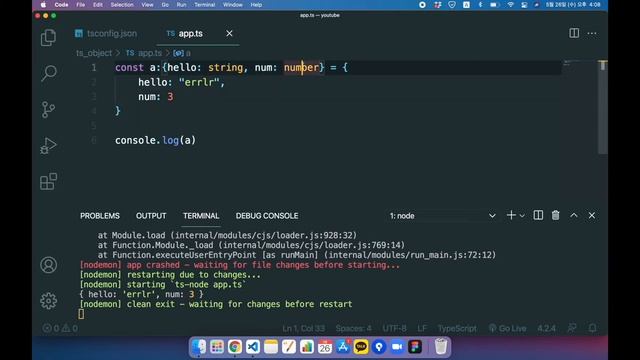Open the Terminal menu in the menu bar
640x360 pixels.
pos(204,5)
